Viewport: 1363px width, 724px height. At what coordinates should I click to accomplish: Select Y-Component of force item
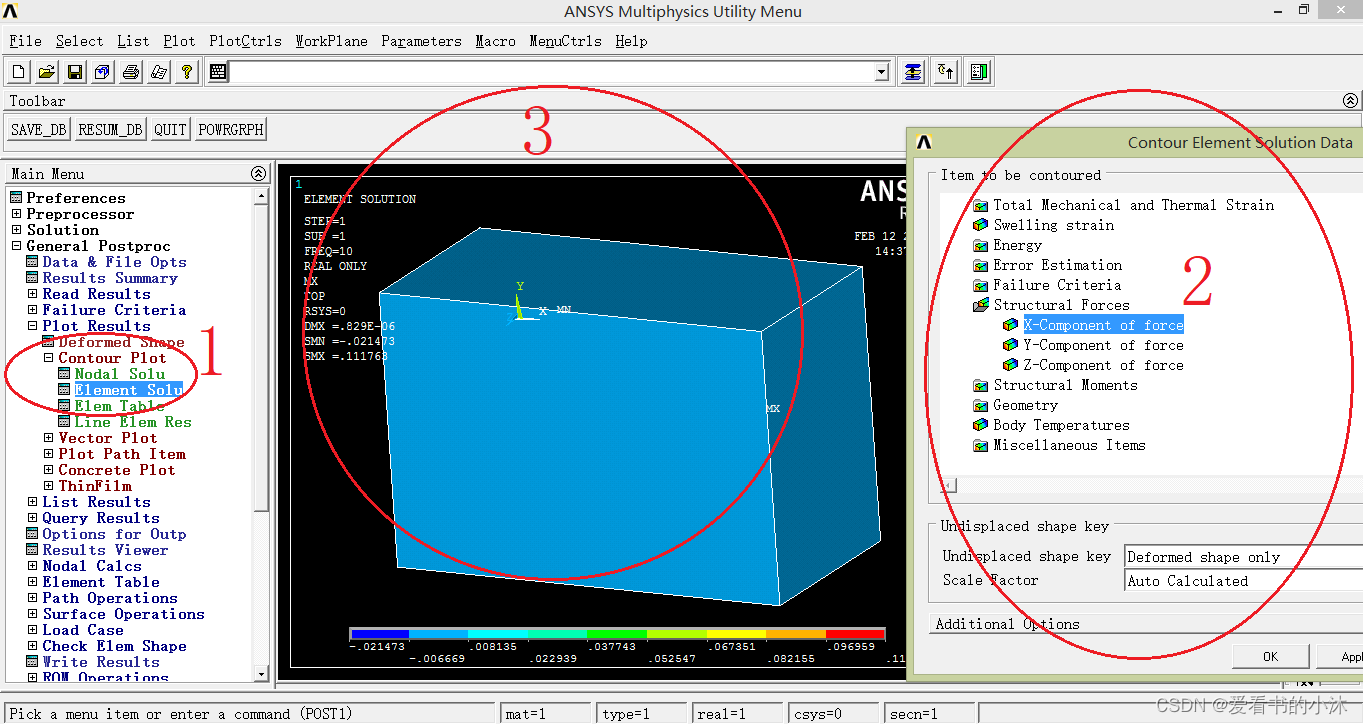[x=1102, y=345]
